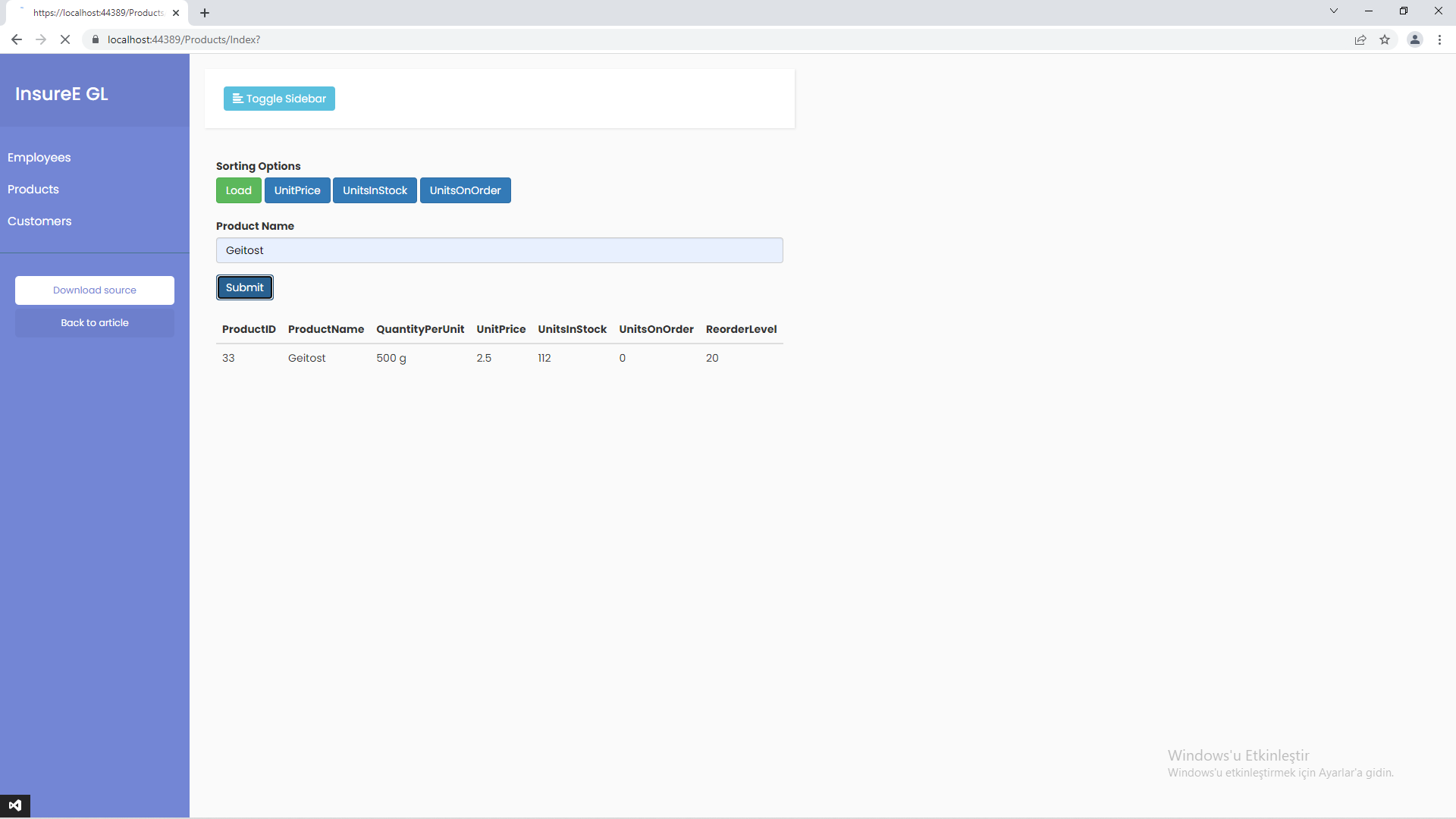
Task: Click the browser back navigation arrow
Action: 16,39
